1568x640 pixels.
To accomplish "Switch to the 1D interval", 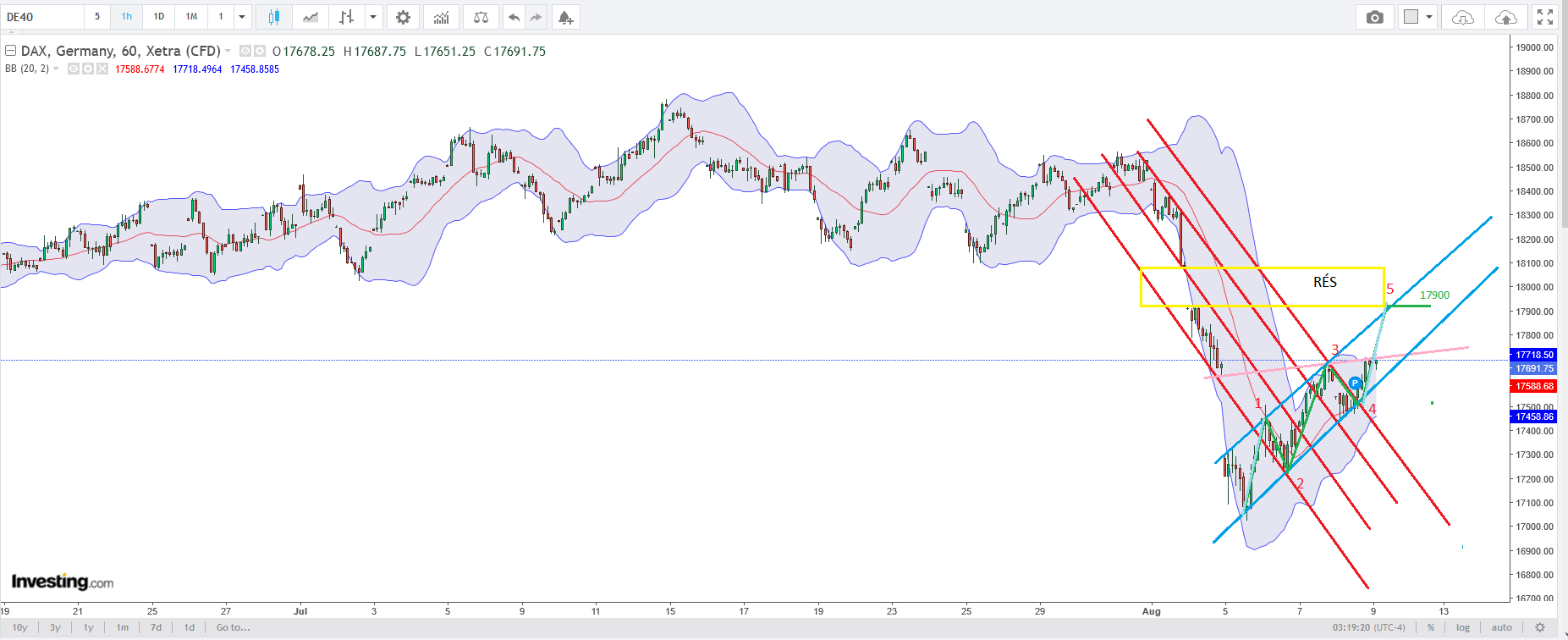I will [x=158, y=17].
